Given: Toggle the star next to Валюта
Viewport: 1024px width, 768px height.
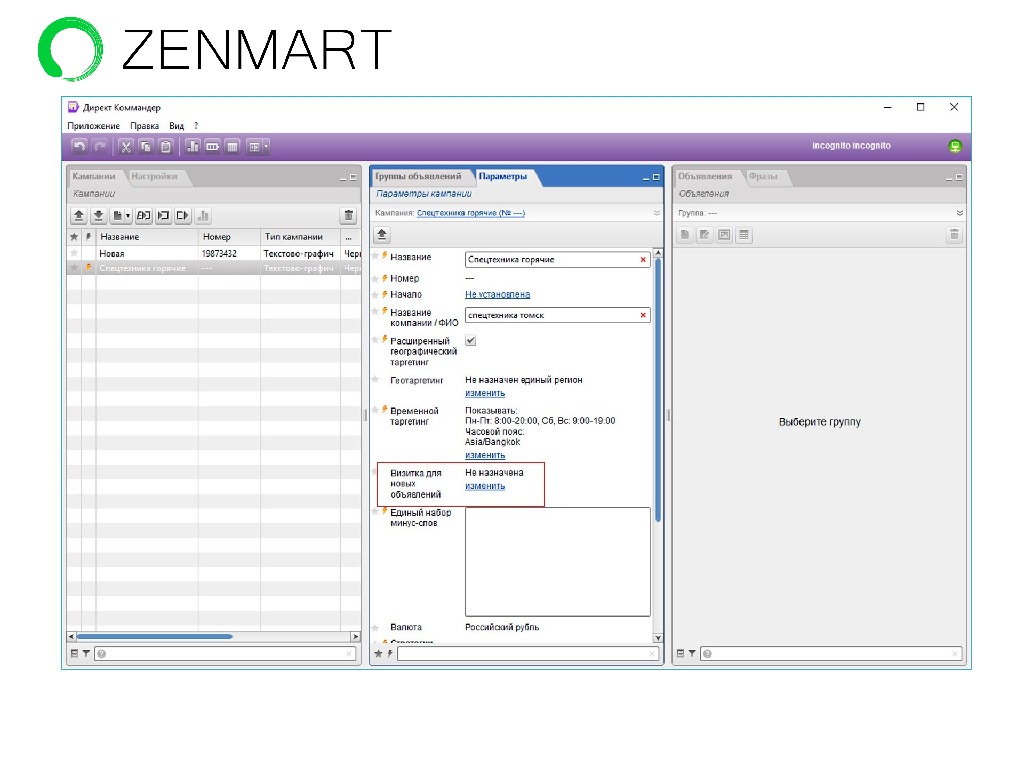Looking at the screenshot, I should tap(375, 627).
